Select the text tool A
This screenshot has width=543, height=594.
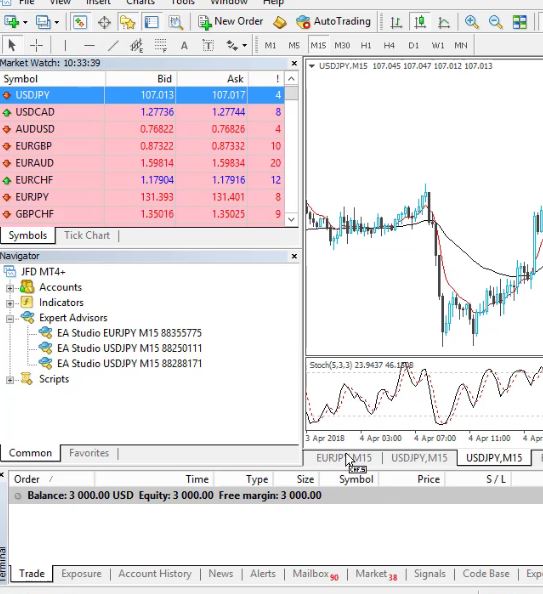184,46
